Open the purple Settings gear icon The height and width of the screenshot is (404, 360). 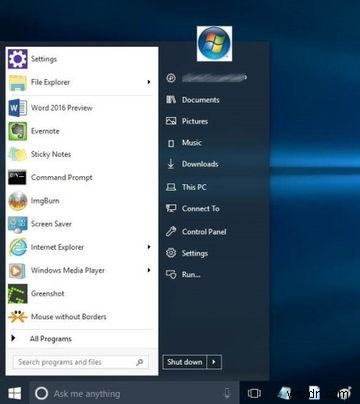[x=18, y=59]
